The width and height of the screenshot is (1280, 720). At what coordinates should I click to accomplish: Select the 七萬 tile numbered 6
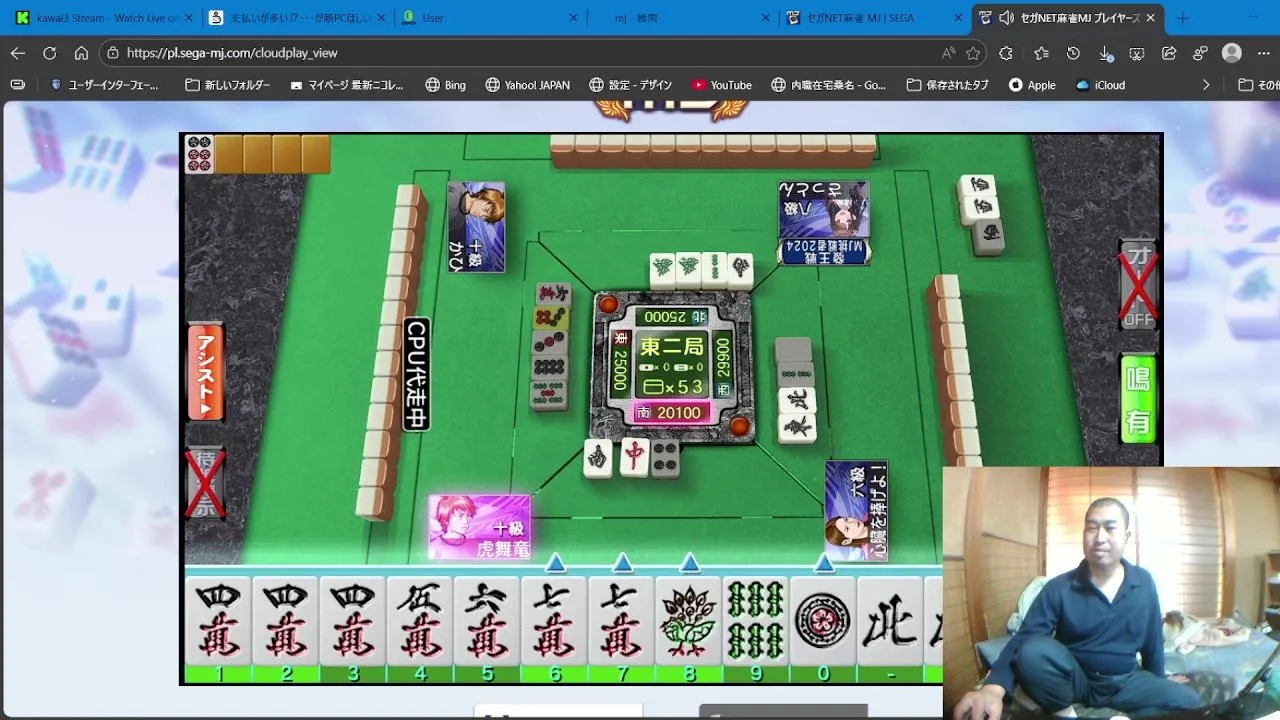point(553,621)
